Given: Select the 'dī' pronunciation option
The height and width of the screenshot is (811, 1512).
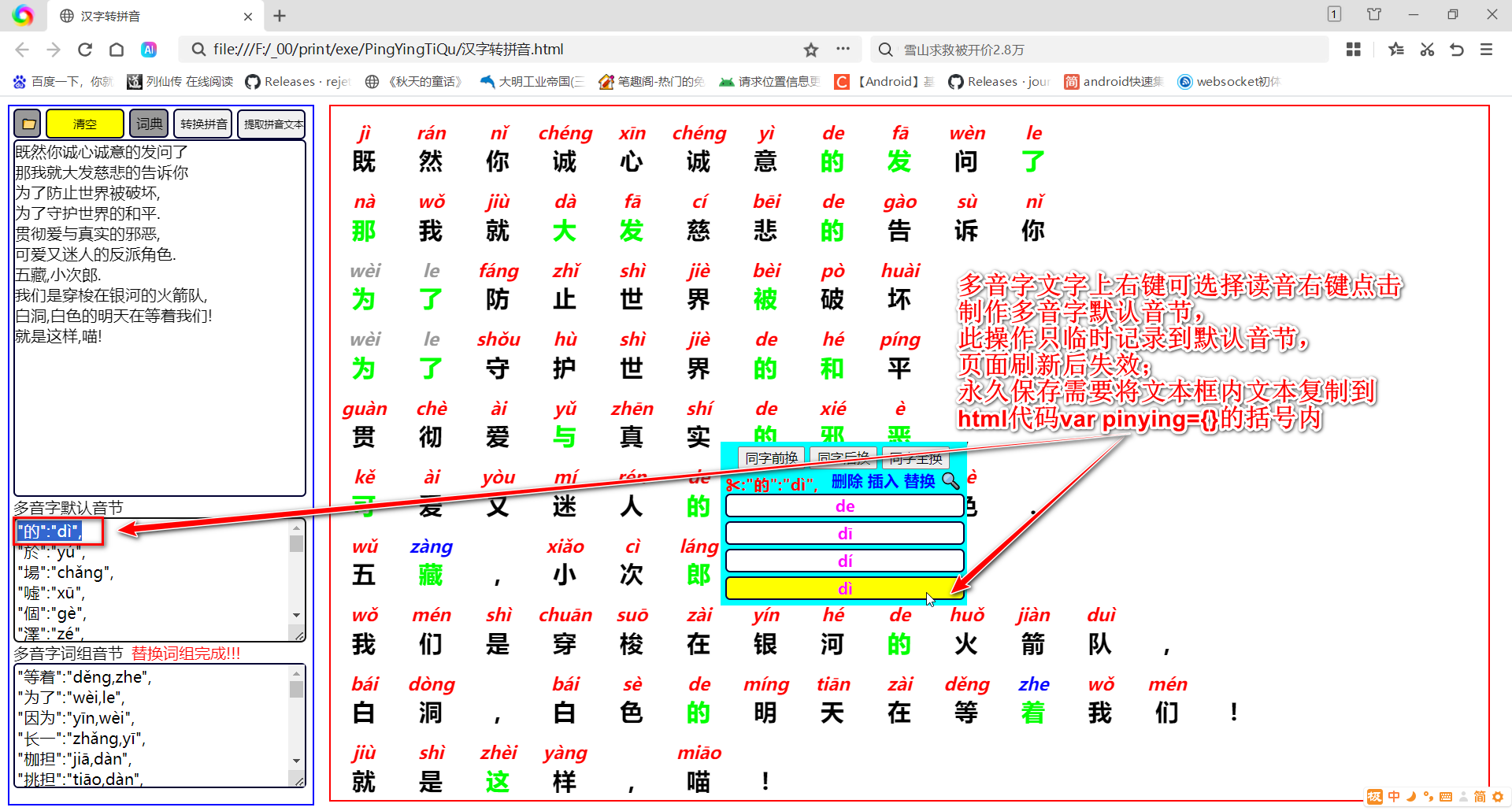Looking at the screenshot, I should click(845, 533).
